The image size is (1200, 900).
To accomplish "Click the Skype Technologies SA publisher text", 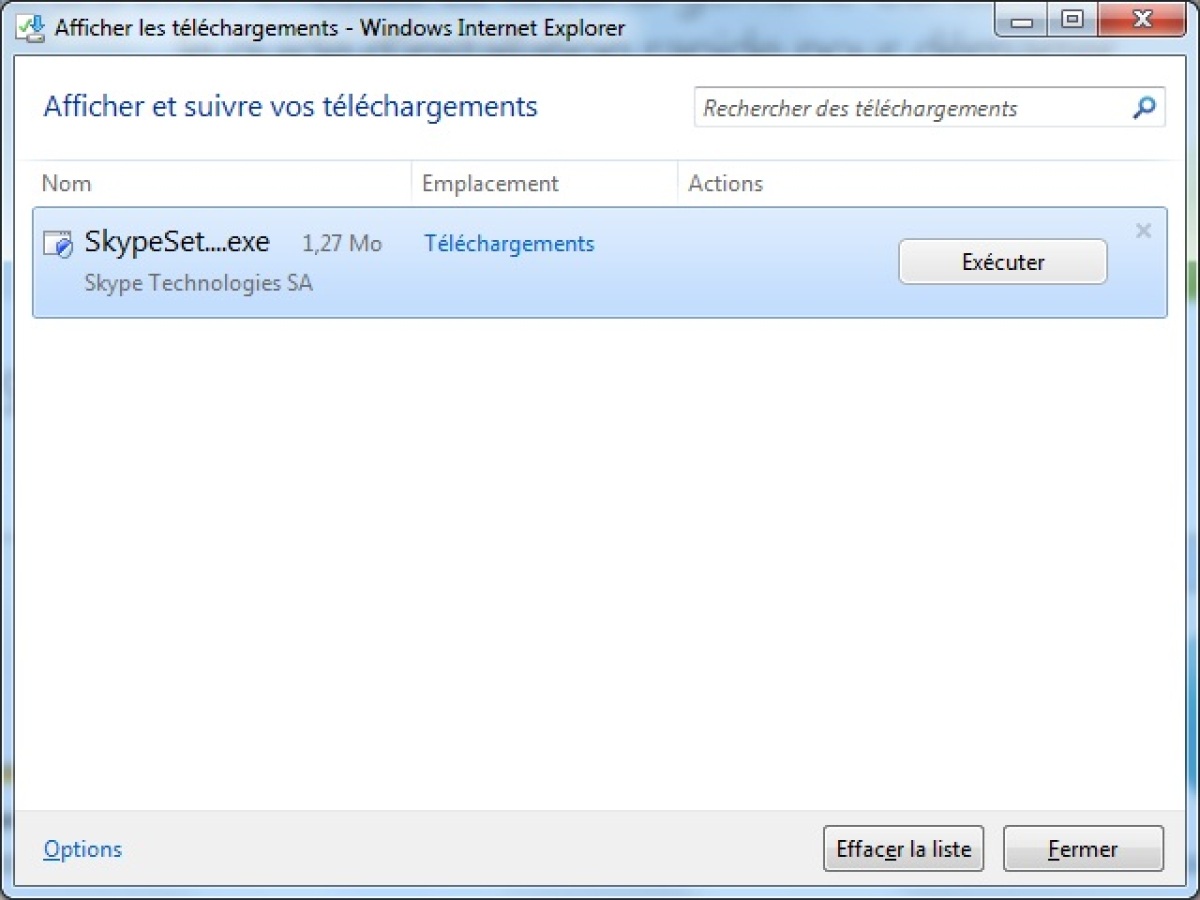I will click(x=198, y=283).
